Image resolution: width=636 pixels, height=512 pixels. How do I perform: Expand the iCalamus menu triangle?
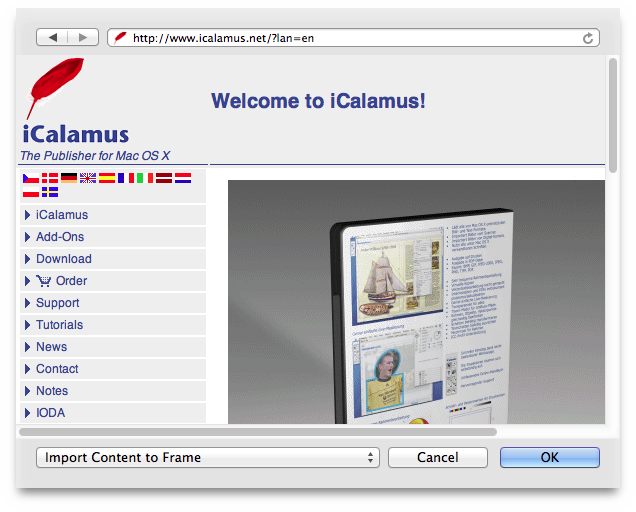pos(27,215)
